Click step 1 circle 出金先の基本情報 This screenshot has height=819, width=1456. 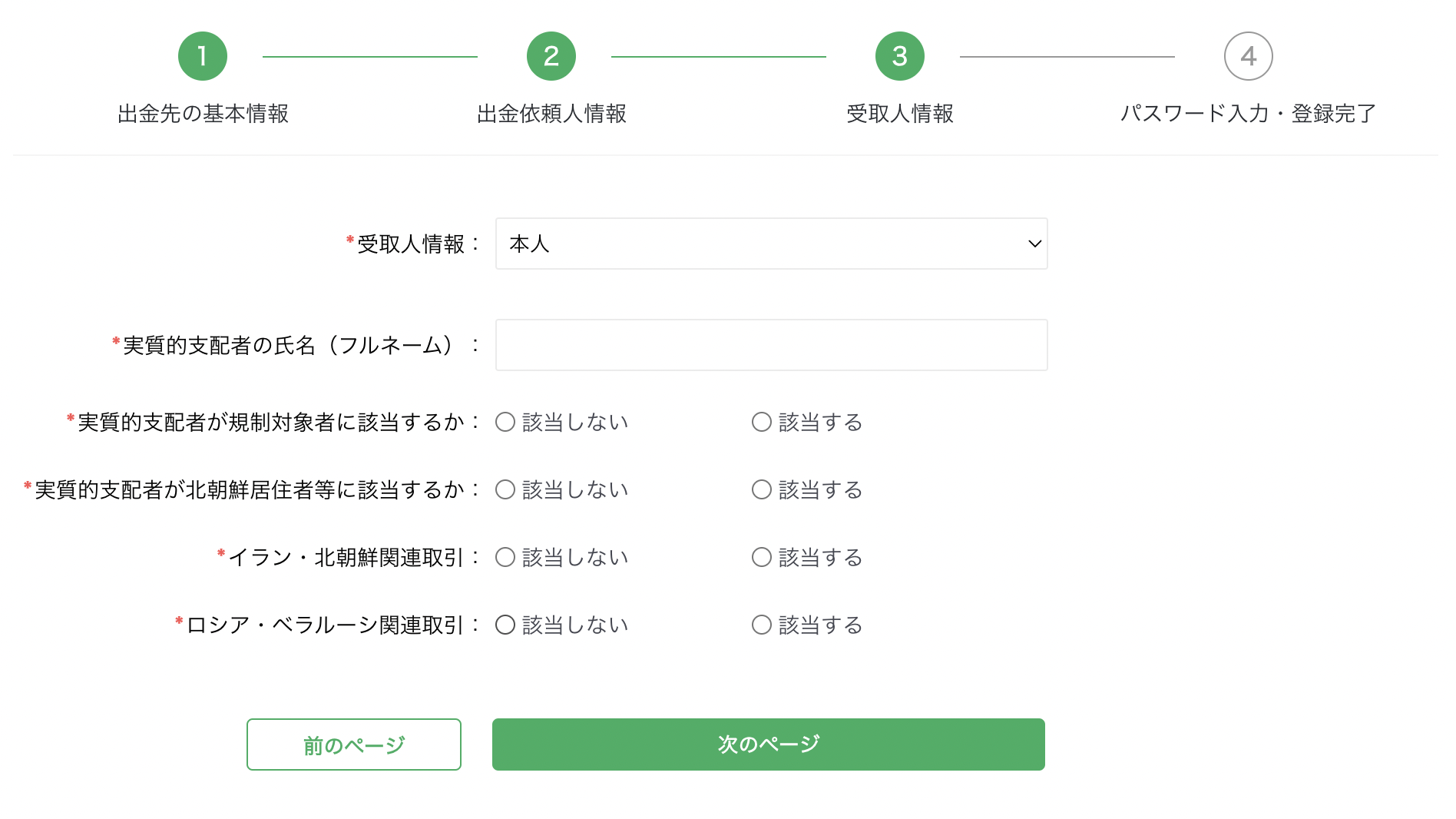click(x=203, y=56)
